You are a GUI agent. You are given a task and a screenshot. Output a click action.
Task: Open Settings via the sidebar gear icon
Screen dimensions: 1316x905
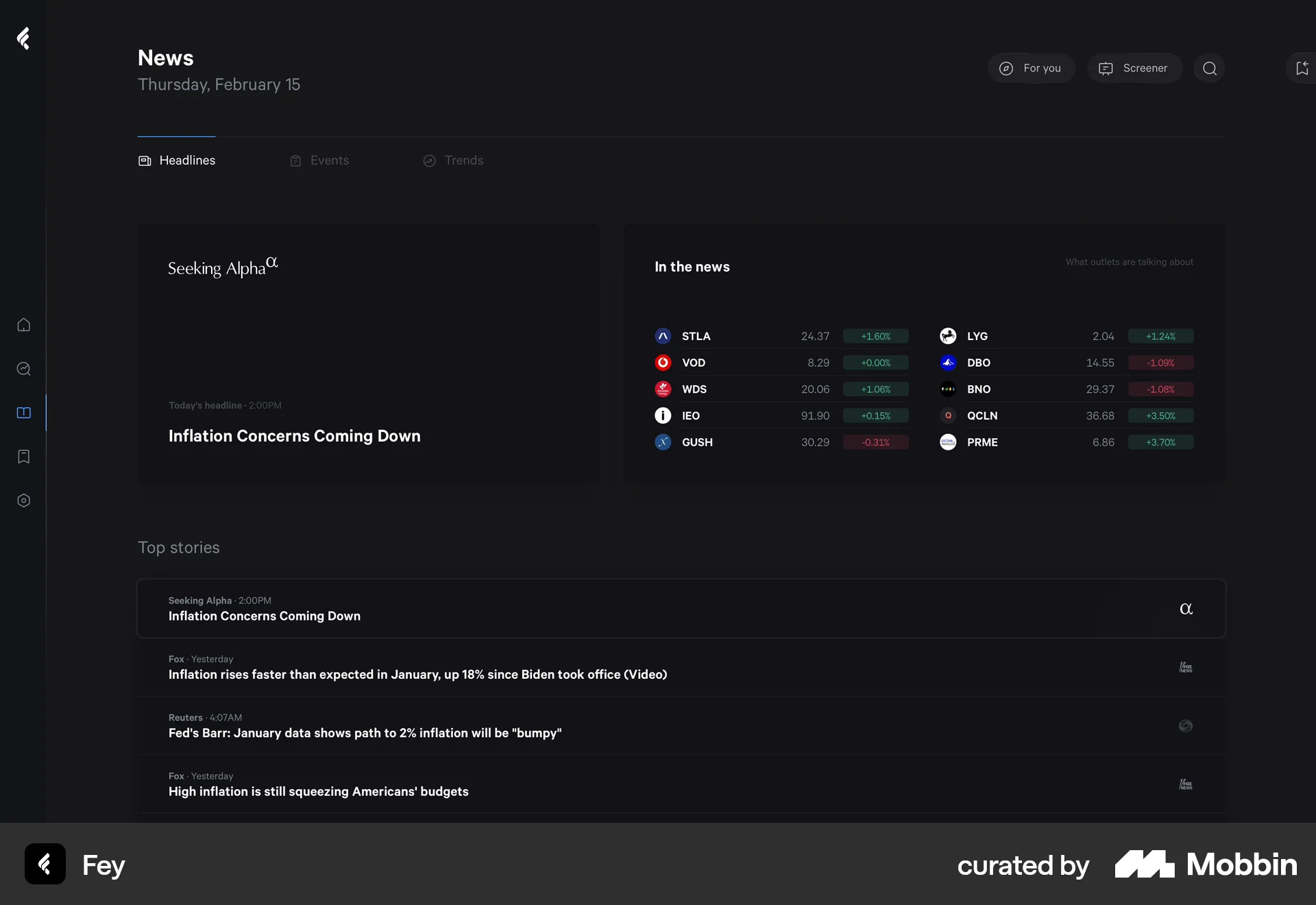coord(23,500)
